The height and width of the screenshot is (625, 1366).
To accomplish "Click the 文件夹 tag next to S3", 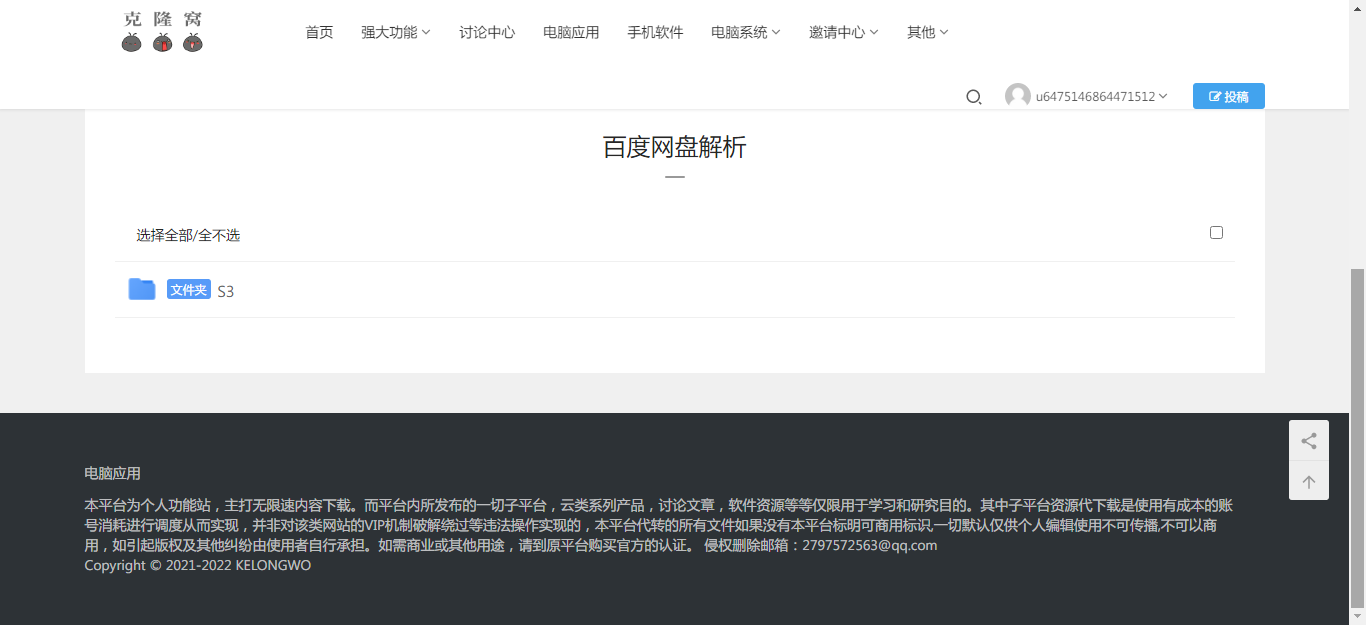I will coord(189,290).
